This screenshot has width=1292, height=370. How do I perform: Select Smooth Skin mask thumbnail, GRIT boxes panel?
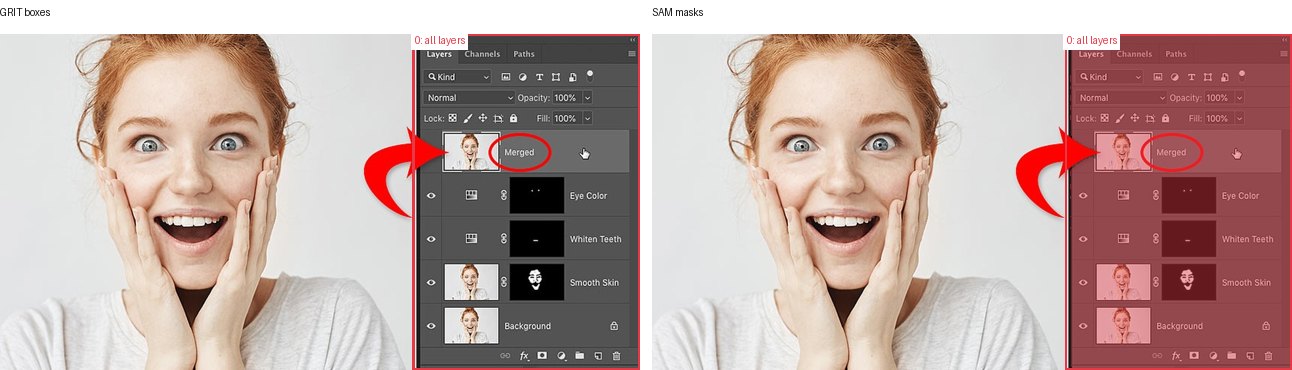(537, 283)
